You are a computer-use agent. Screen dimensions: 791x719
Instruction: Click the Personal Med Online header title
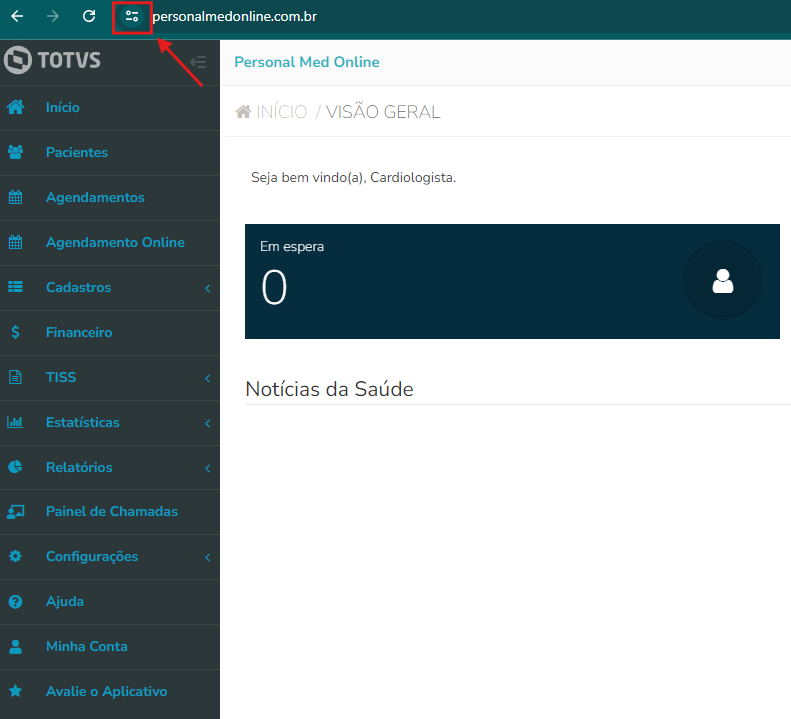coord(307,62)
